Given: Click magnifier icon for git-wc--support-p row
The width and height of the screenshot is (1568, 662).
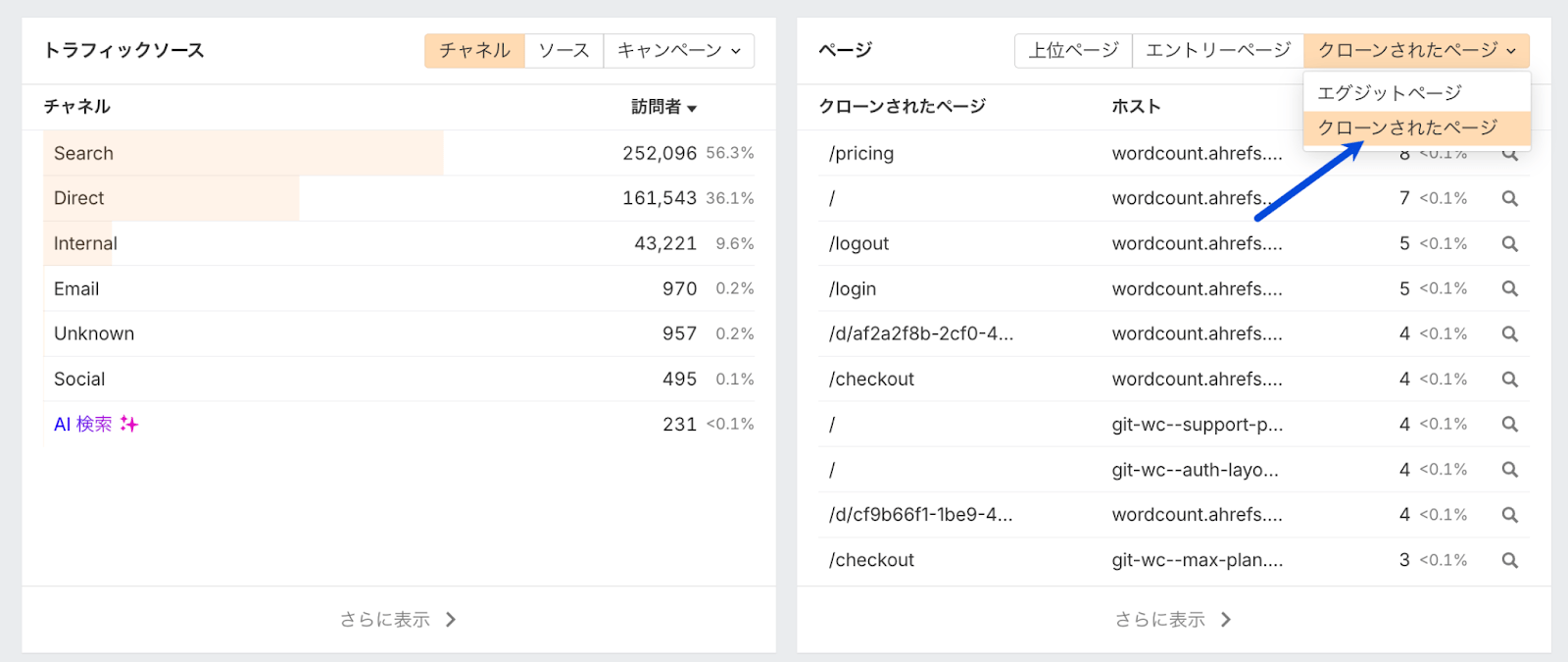Looking at the screenshot, I should 1509,425.
